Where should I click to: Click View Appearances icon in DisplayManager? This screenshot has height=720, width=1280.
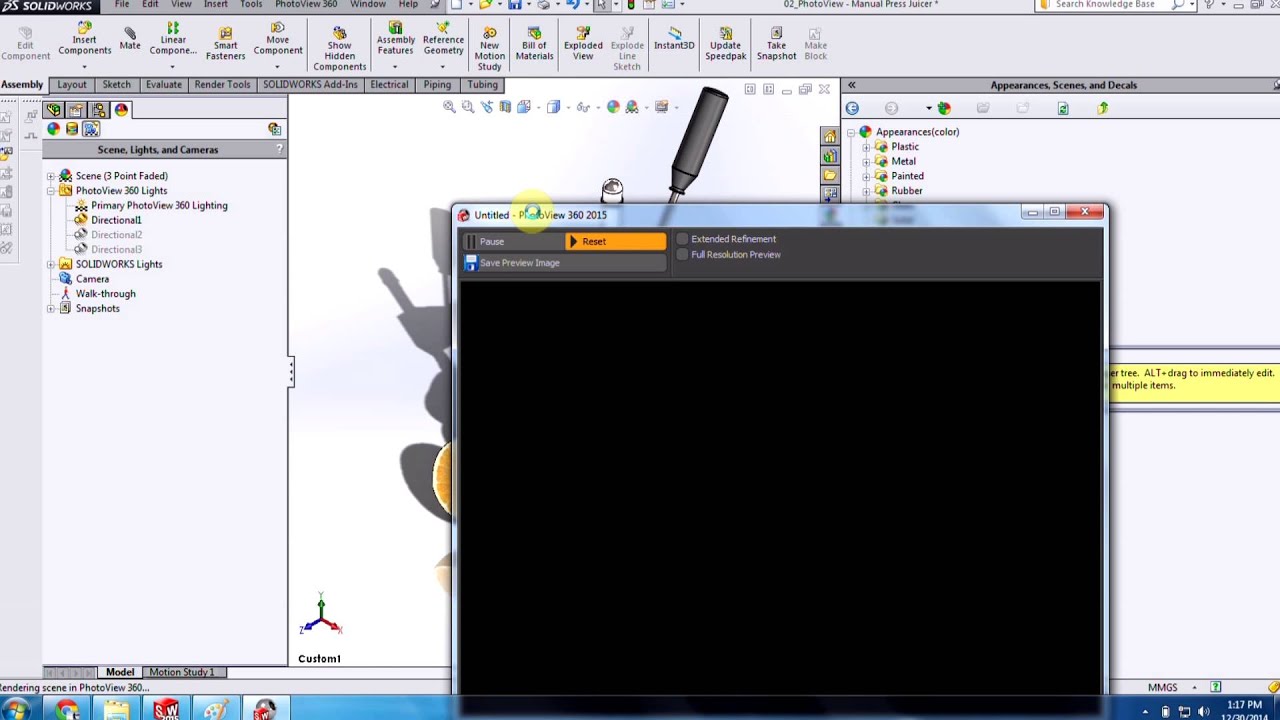[53, 129]
